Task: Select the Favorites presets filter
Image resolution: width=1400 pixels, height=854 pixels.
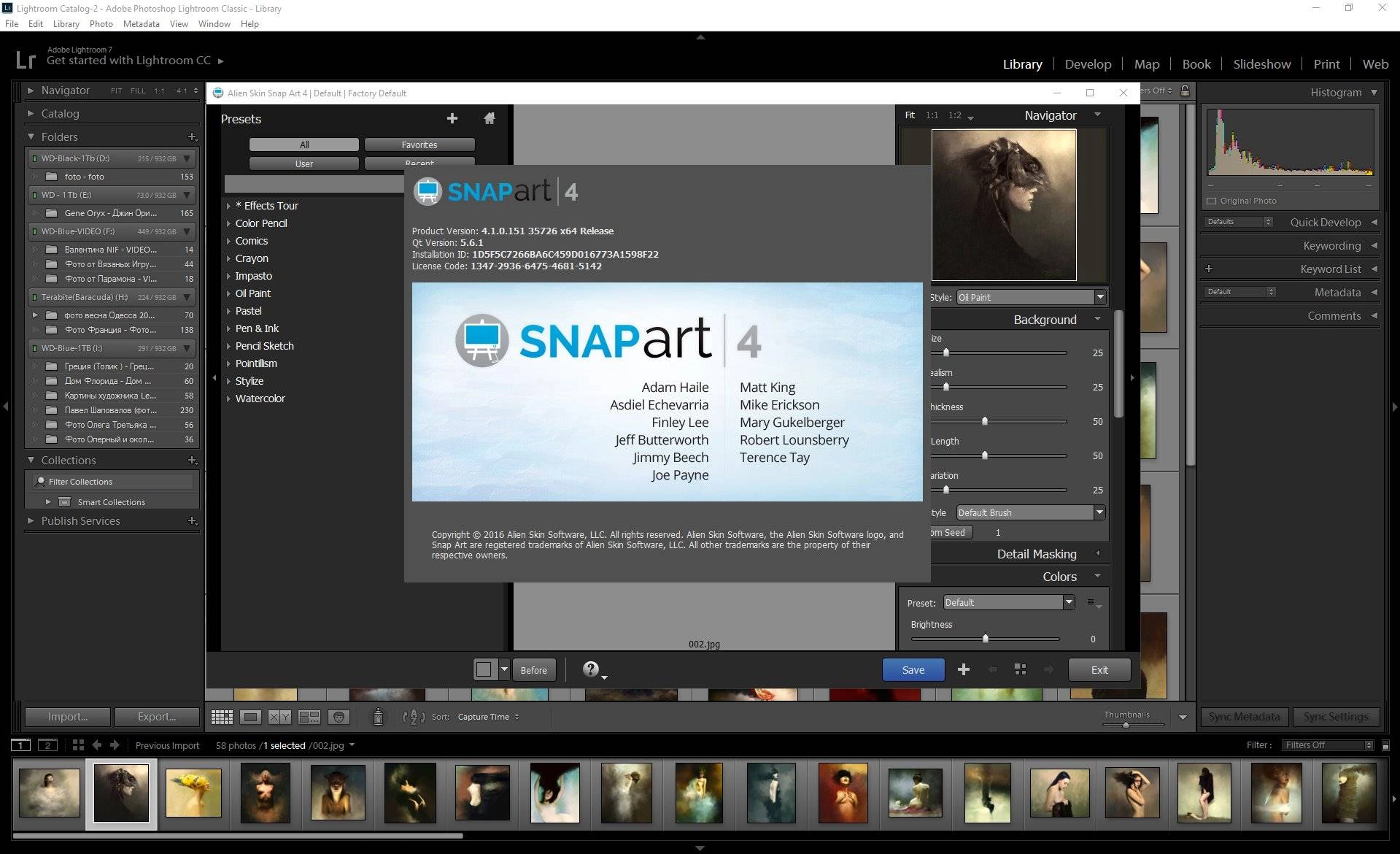Action: click(x=419, y=145)
